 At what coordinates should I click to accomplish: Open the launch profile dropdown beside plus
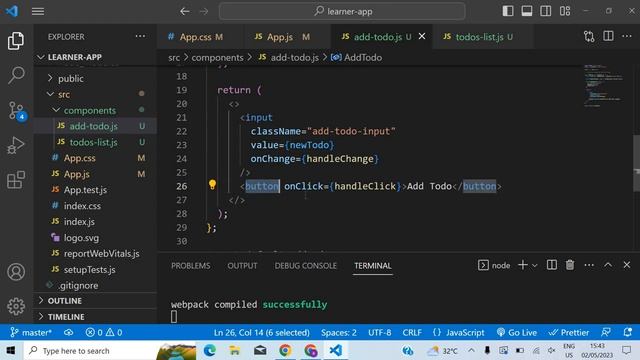point(535,265)
